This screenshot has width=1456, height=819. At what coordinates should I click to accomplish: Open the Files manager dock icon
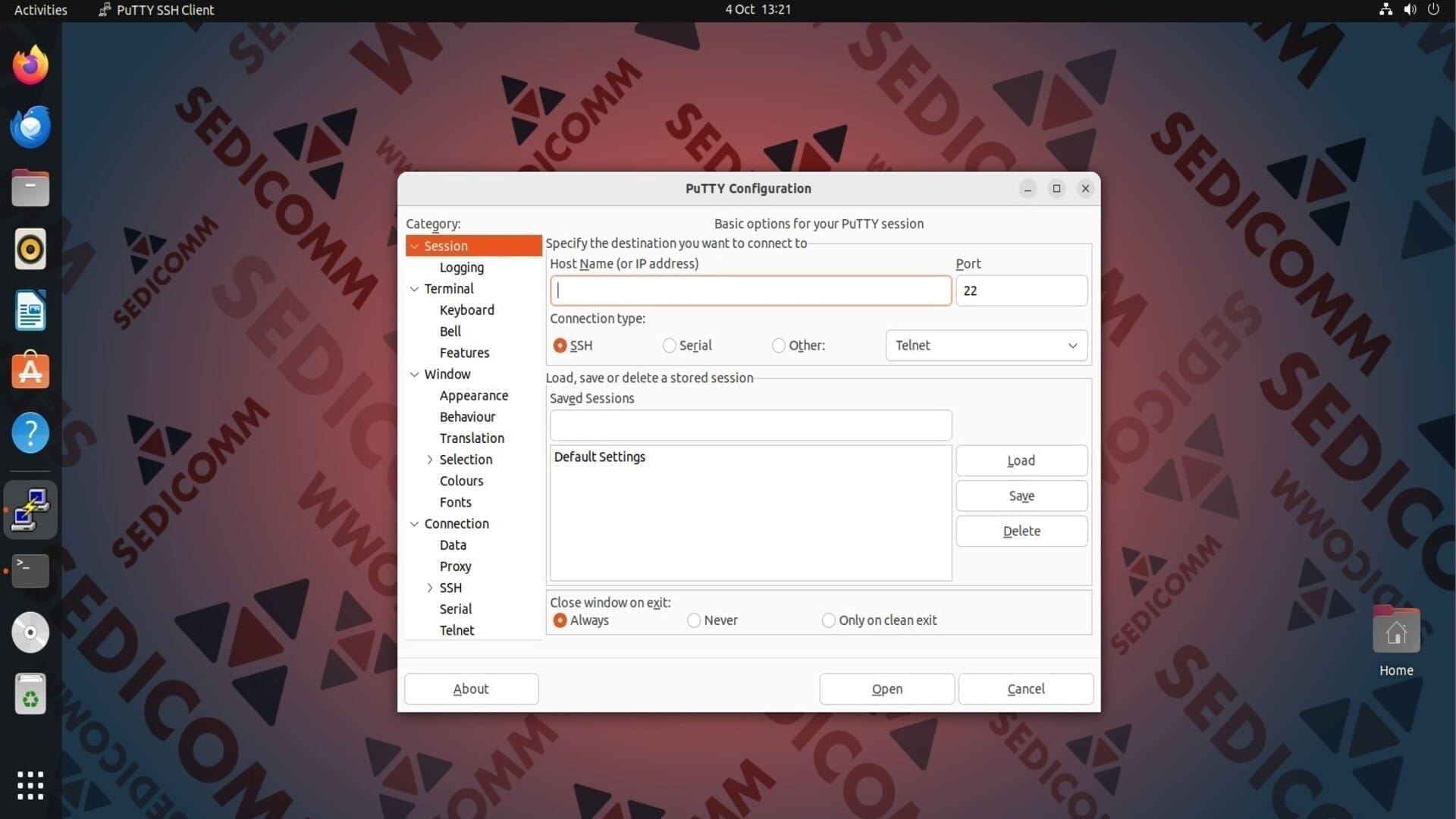30,188
